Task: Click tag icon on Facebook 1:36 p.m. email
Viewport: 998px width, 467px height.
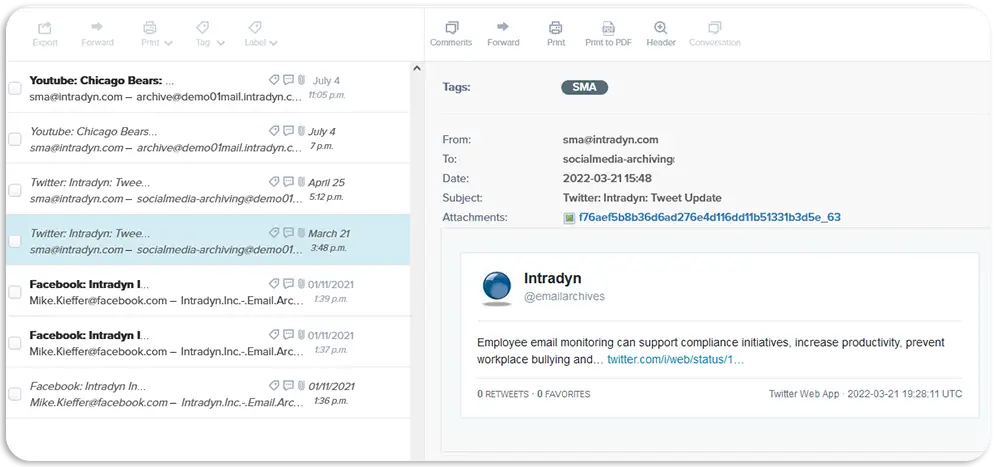Action: tap(274, 385)
